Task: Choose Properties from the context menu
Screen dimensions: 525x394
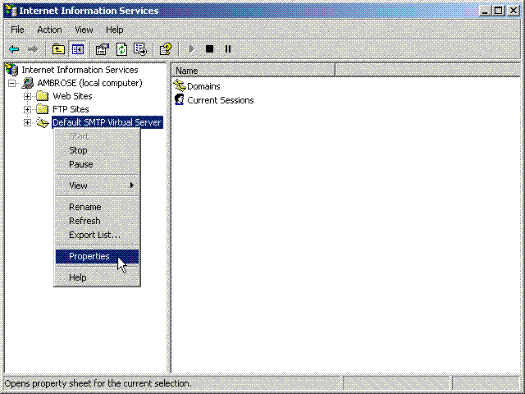Action: 97,256
